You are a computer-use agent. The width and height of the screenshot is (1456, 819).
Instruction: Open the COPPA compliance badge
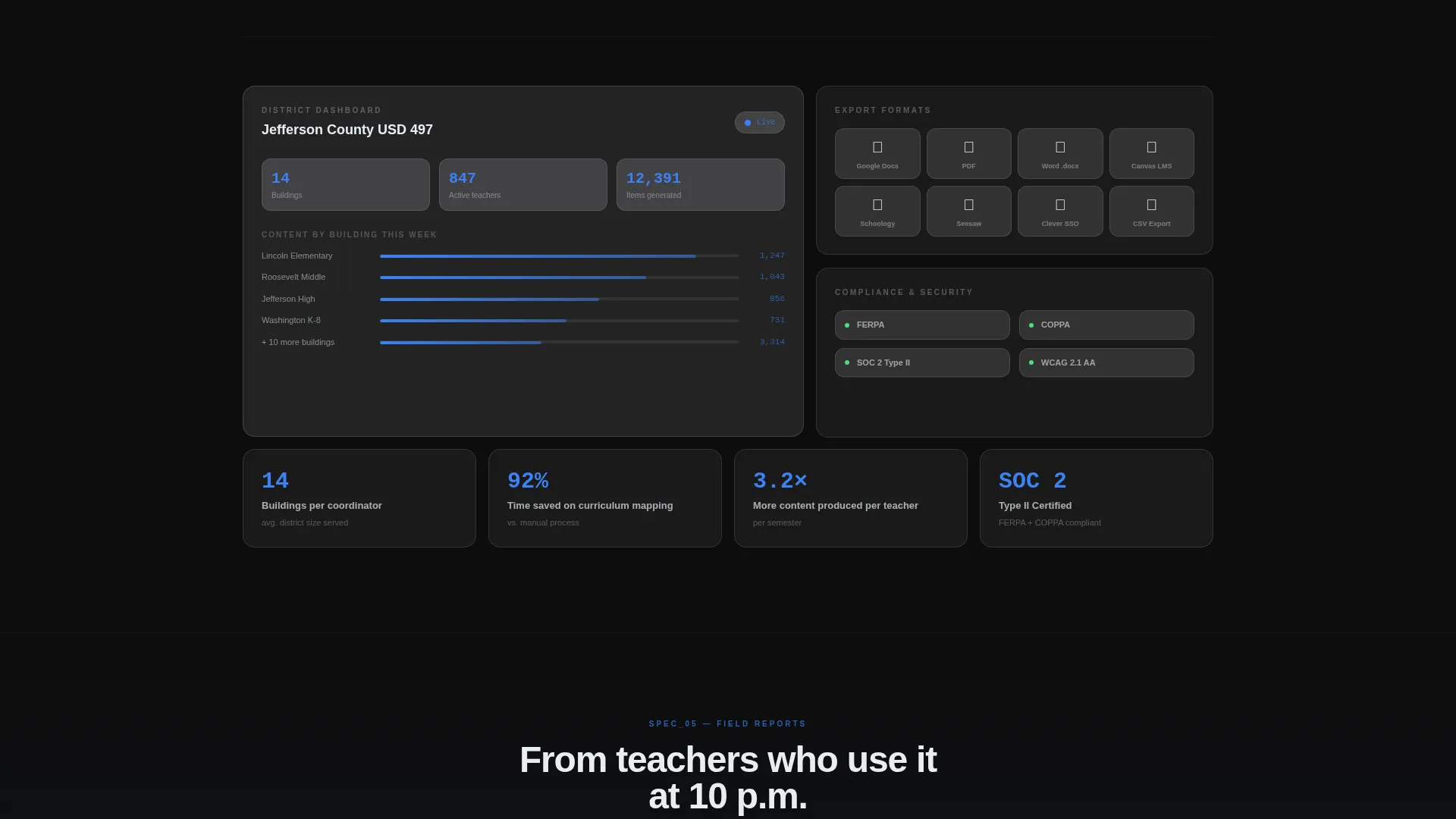point(1106,325)
